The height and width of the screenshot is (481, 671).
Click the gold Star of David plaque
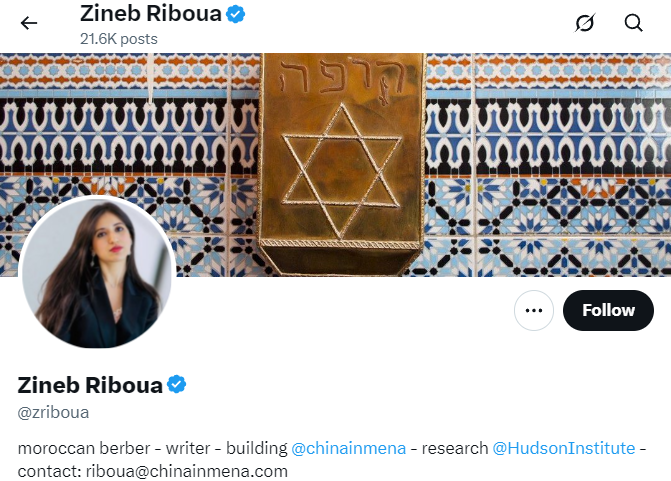(341, 165)
